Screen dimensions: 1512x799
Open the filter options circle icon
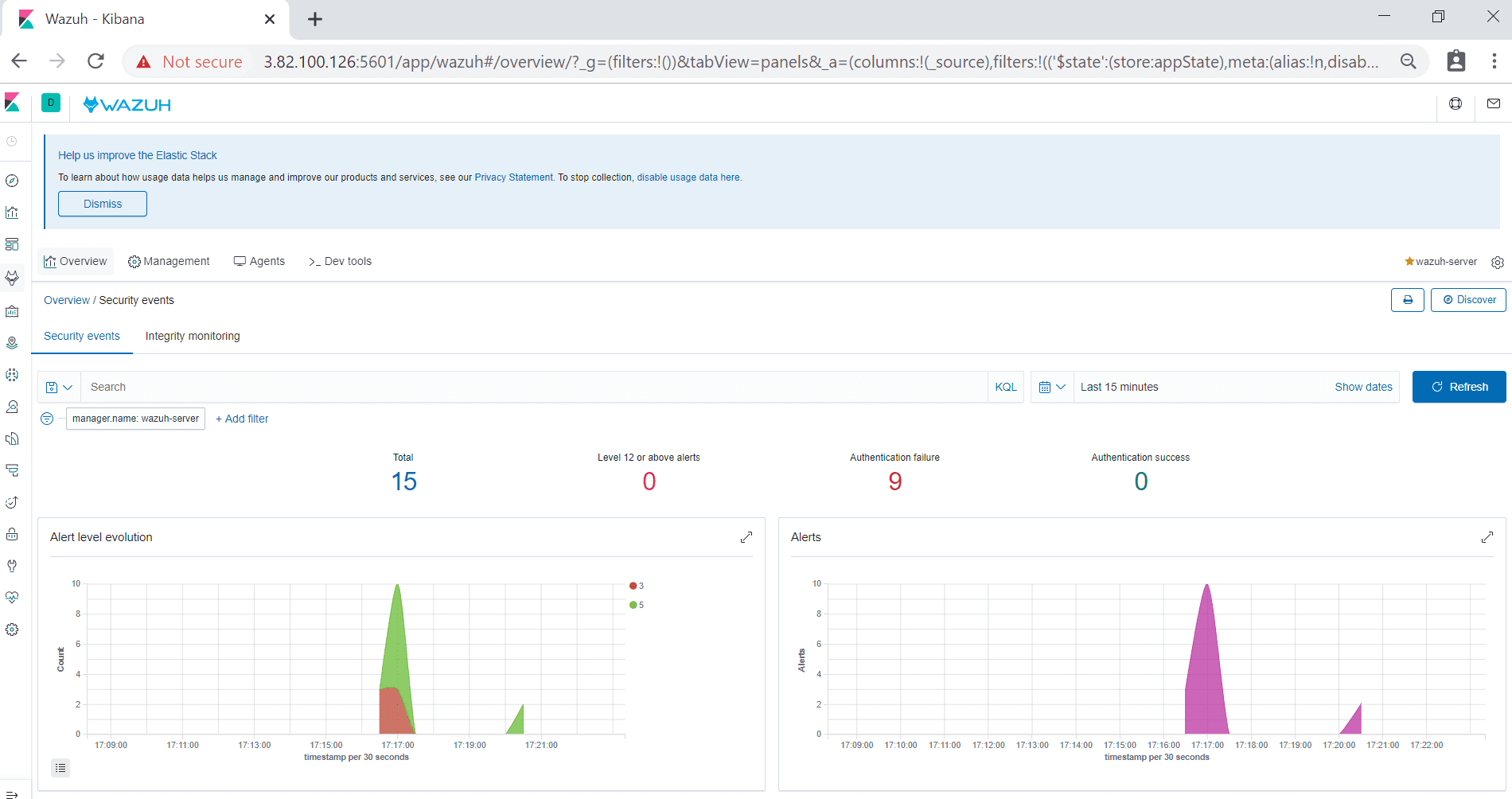47,419
